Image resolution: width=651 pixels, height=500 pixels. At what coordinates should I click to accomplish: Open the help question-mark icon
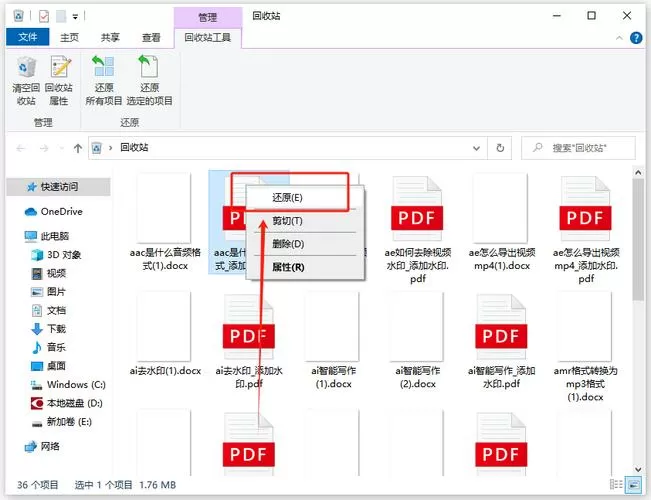(636, 38)
